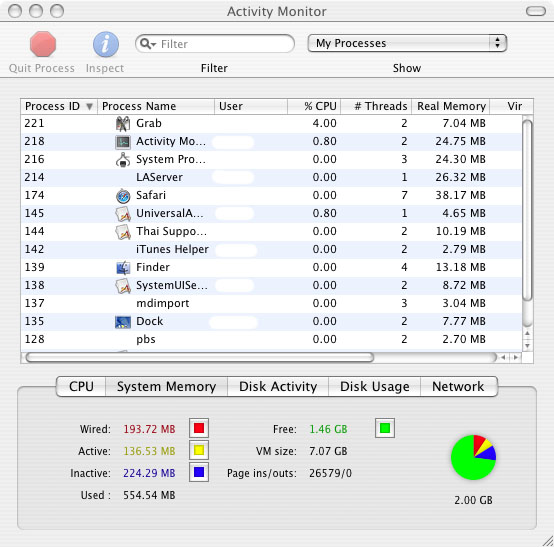Switch to the CPU tab
The image size is (554, 547).
click(x=81, y=386)
